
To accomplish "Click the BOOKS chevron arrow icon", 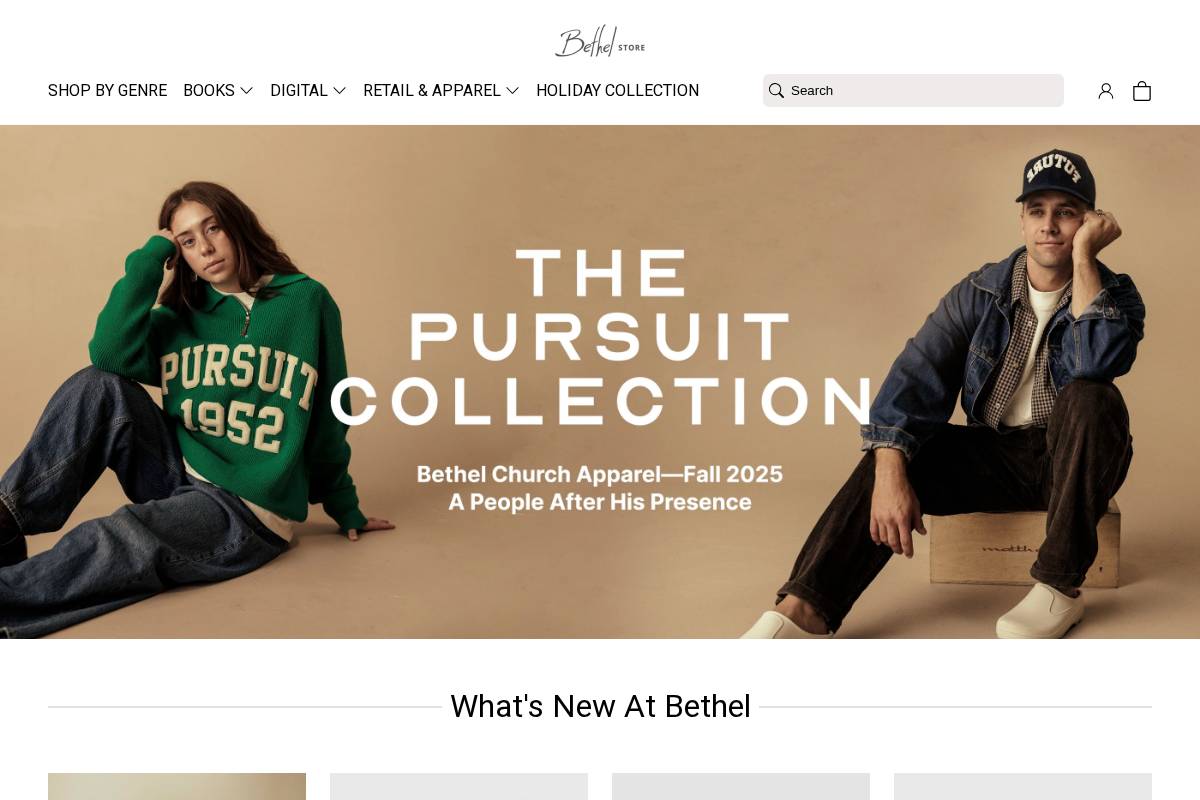I will tap(246, 91).
